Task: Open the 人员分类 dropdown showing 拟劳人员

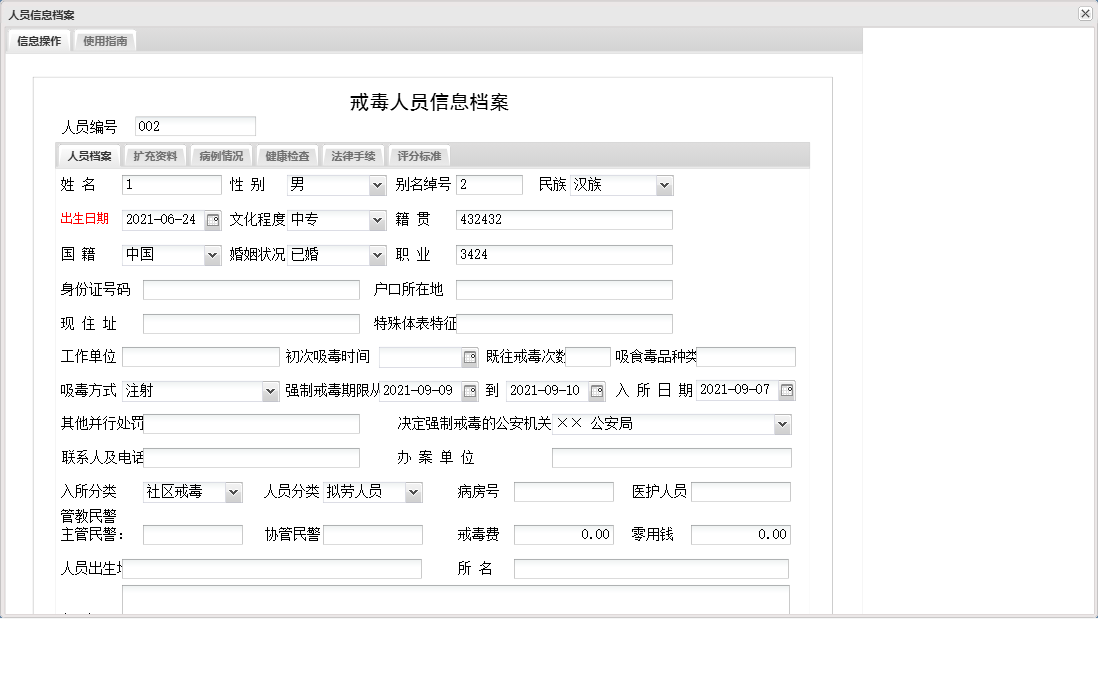Action: coord(413,491)
